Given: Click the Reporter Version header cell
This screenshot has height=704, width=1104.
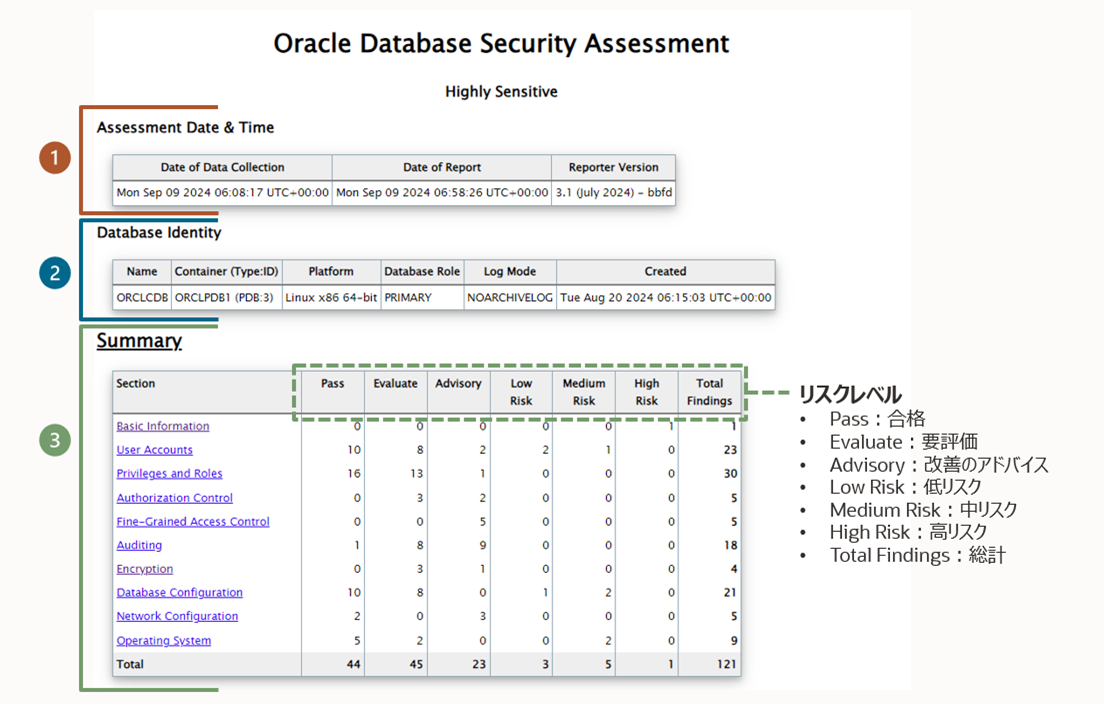Looking at the screenshot, I should (x=613, y=167).
